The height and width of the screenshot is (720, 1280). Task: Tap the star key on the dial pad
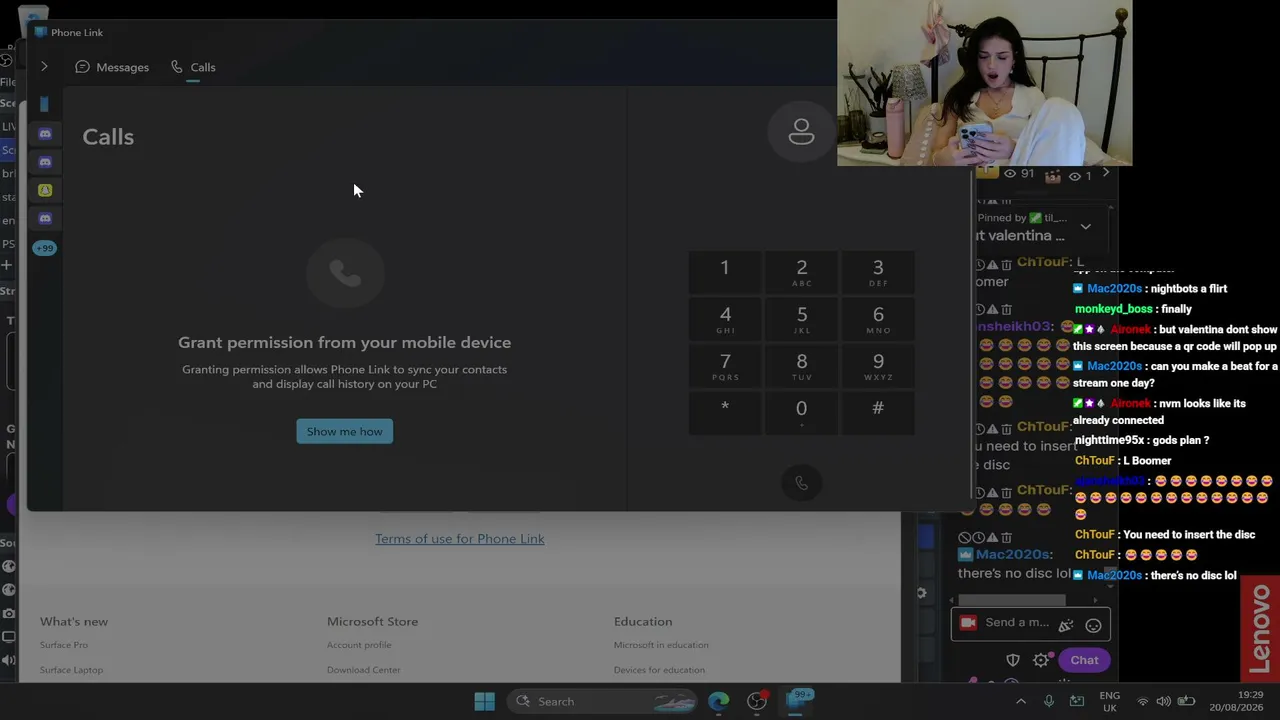tap(725, 412)
